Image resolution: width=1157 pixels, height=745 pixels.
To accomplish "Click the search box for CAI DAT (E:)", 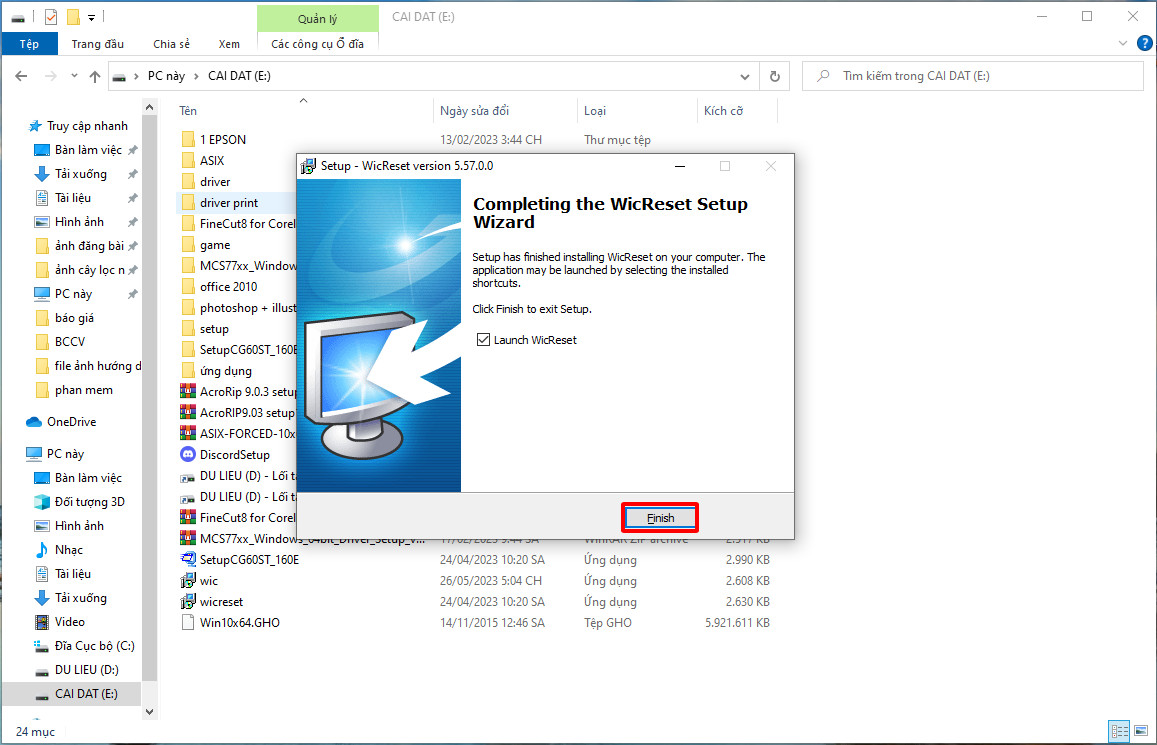I will (x=973, y=76).
